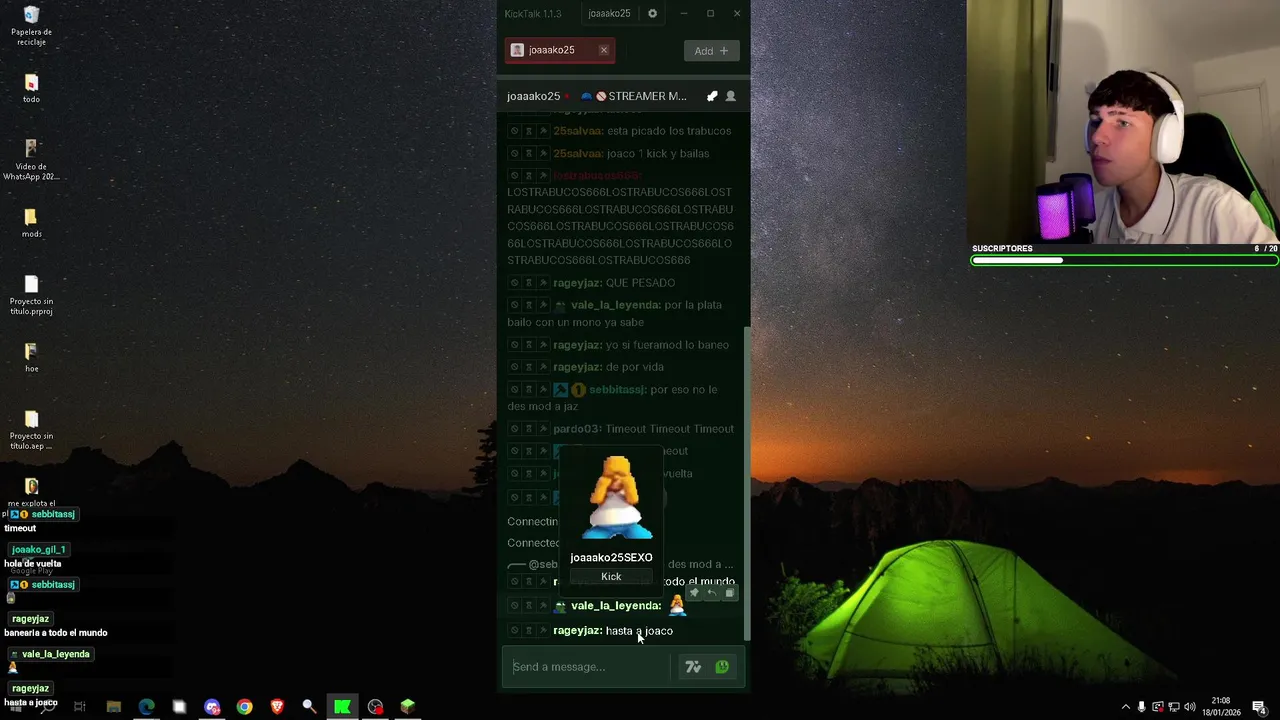Open the Kick emote picker
This screenshot has width=1280, height=720.
pyautogui.click(x=722, y=667)
